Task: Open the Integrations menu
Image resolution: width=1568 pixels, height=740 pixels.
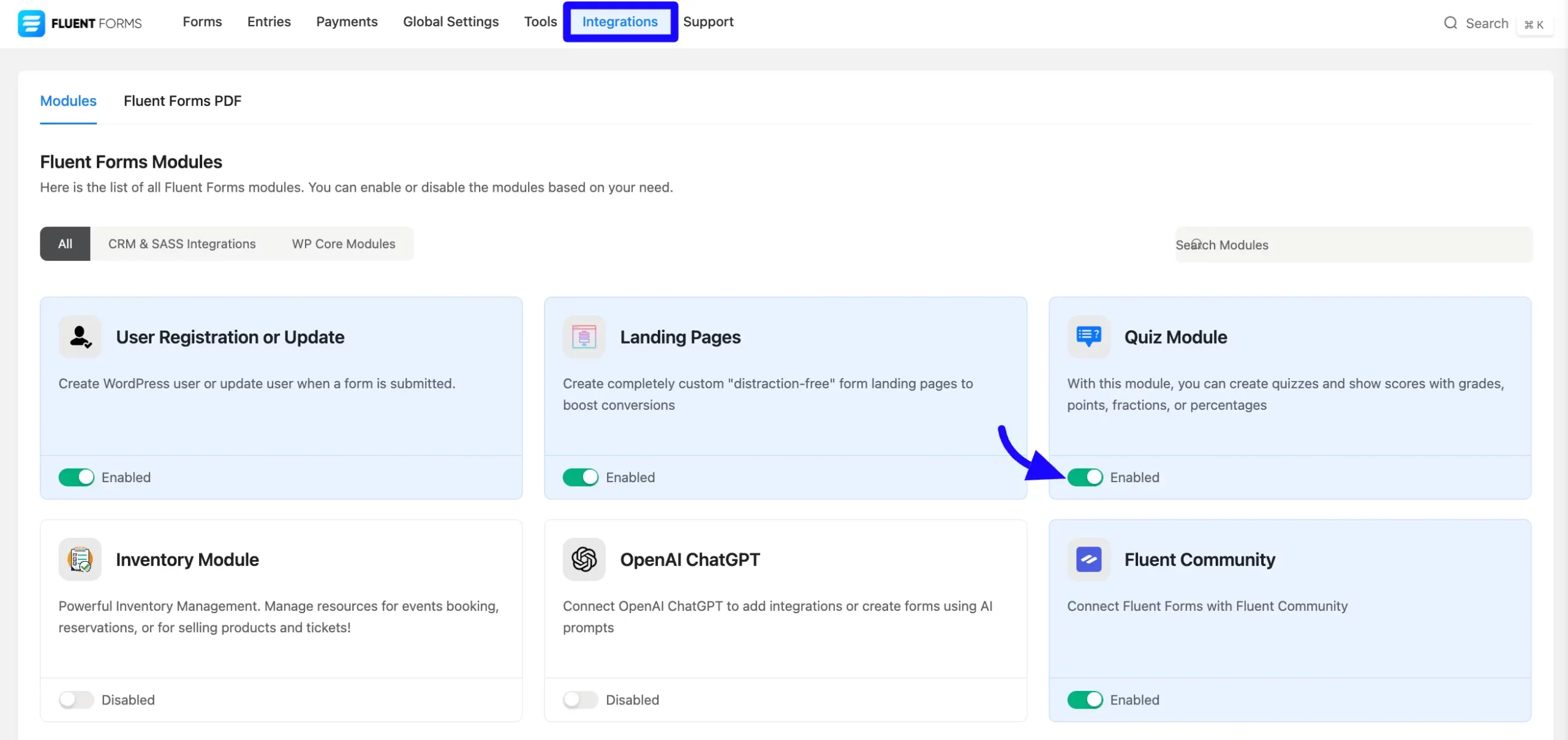Action: [x=620, y=21]
